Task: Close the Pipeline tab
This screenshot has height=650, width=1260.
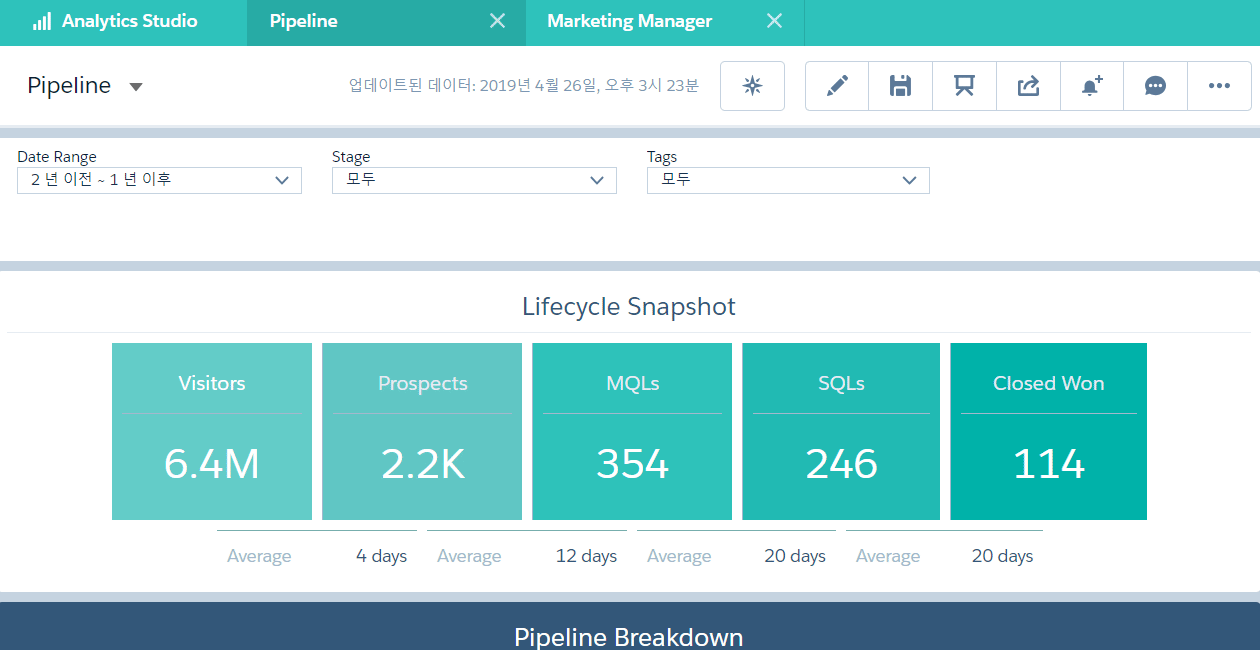Action: click(497, 21)
